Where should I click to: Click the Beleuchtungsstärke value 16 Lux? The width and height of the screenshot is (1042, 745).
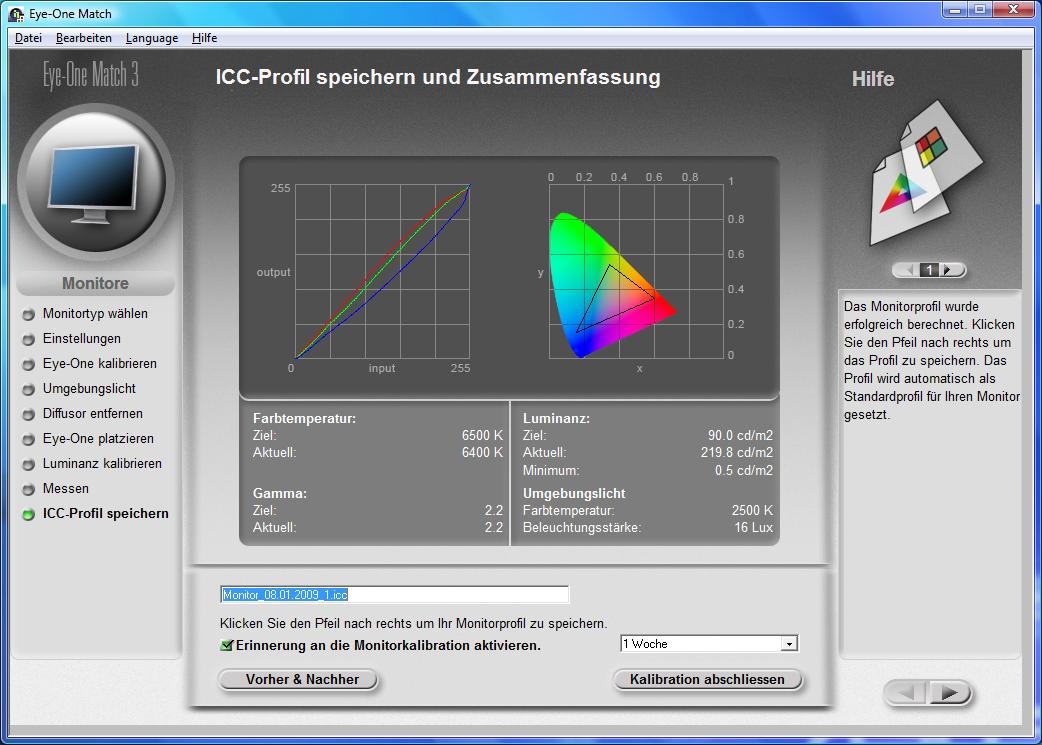point(754,528)
